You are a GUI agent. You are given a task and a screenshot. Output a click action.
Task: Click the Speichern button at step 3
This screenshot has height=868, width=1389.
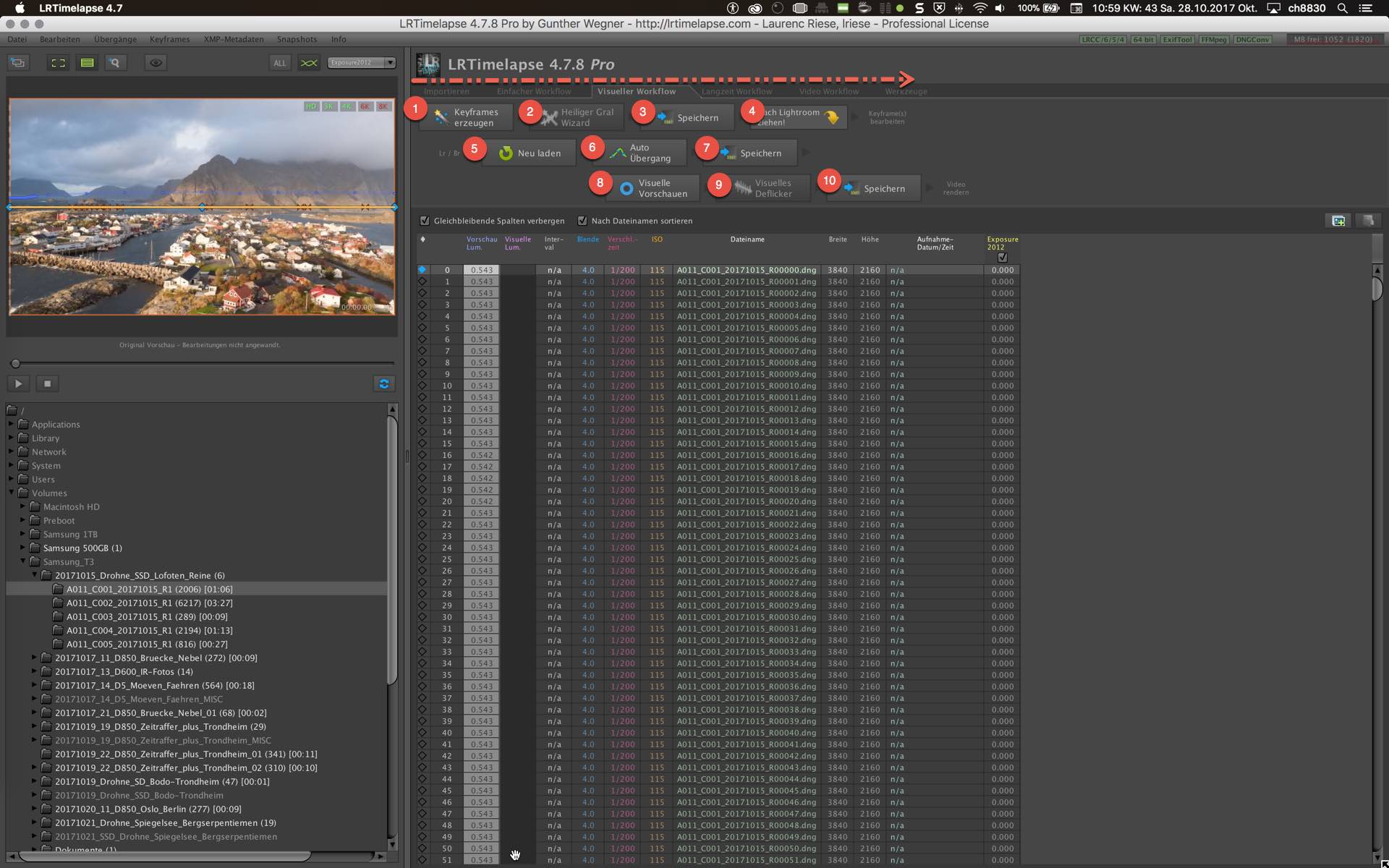click(x=689, y=117)
